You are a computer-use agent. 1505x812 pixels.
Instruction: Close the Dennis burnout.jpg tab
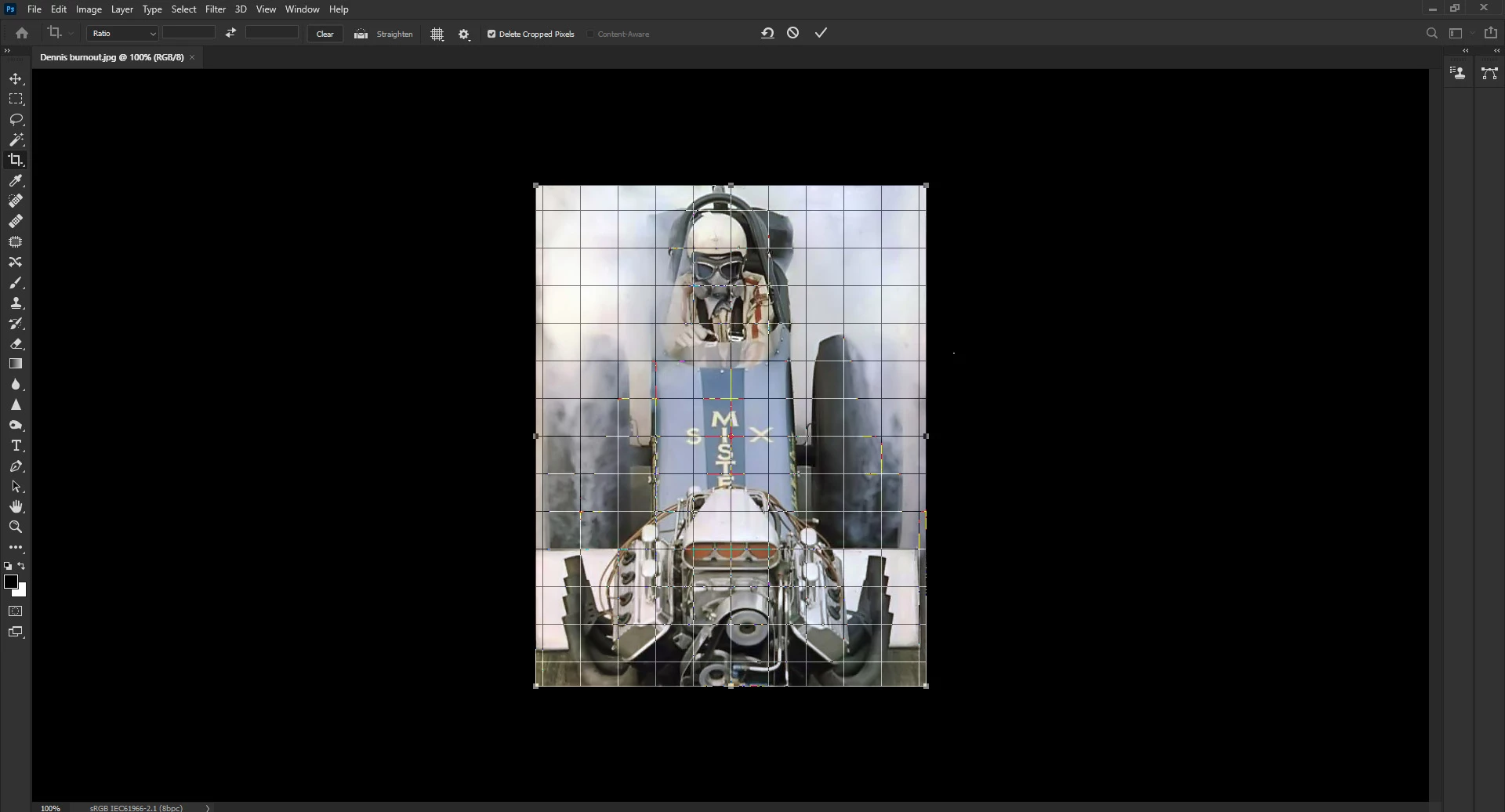coord(192,57)
